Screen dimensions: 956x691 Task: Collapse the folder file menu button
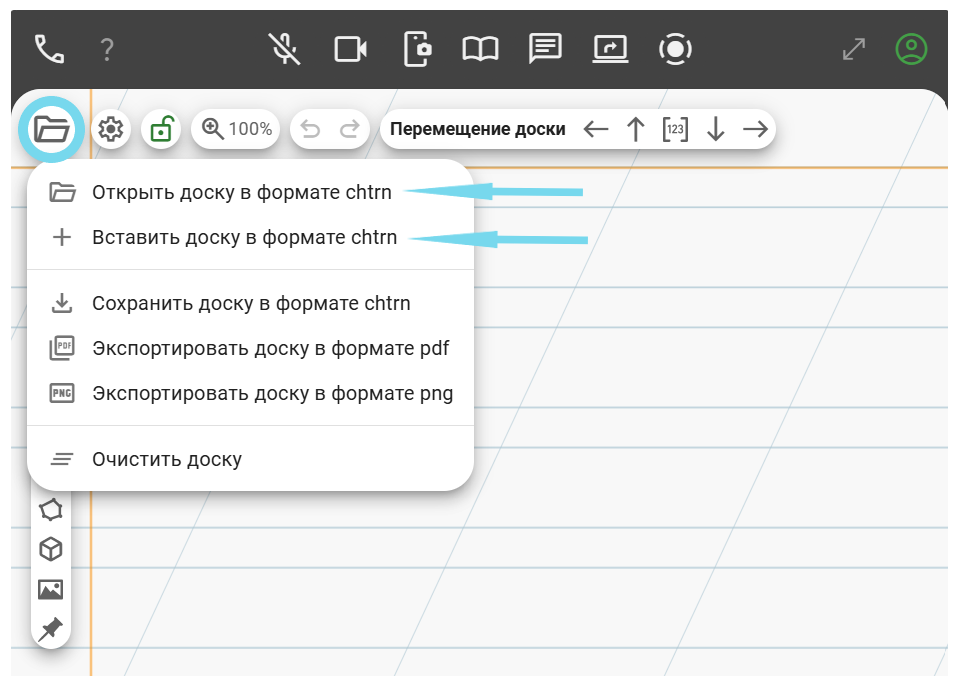pos(51,129)
